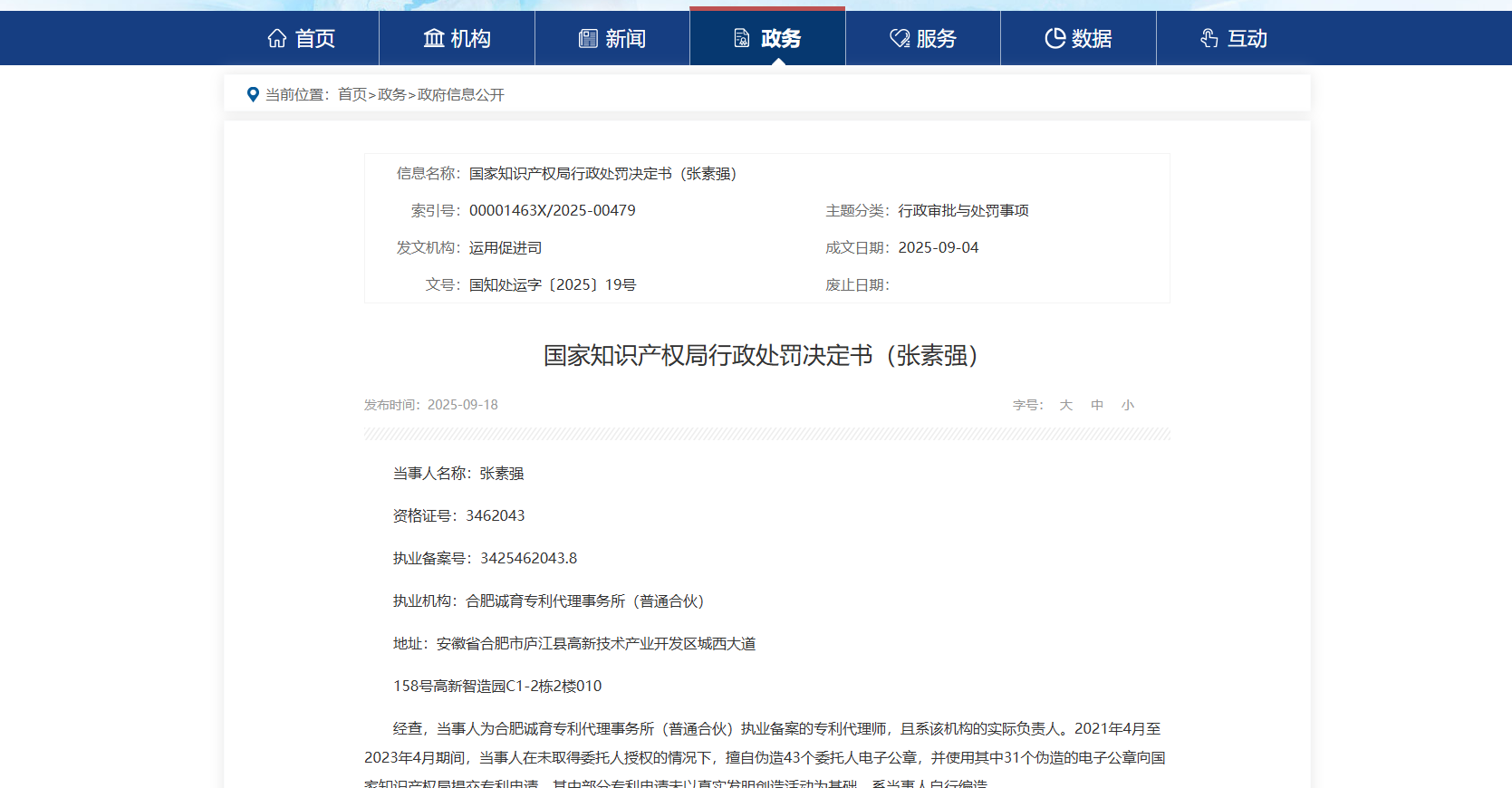
Task: Click the heart icon beside 服务
Action: coord(900,38)
